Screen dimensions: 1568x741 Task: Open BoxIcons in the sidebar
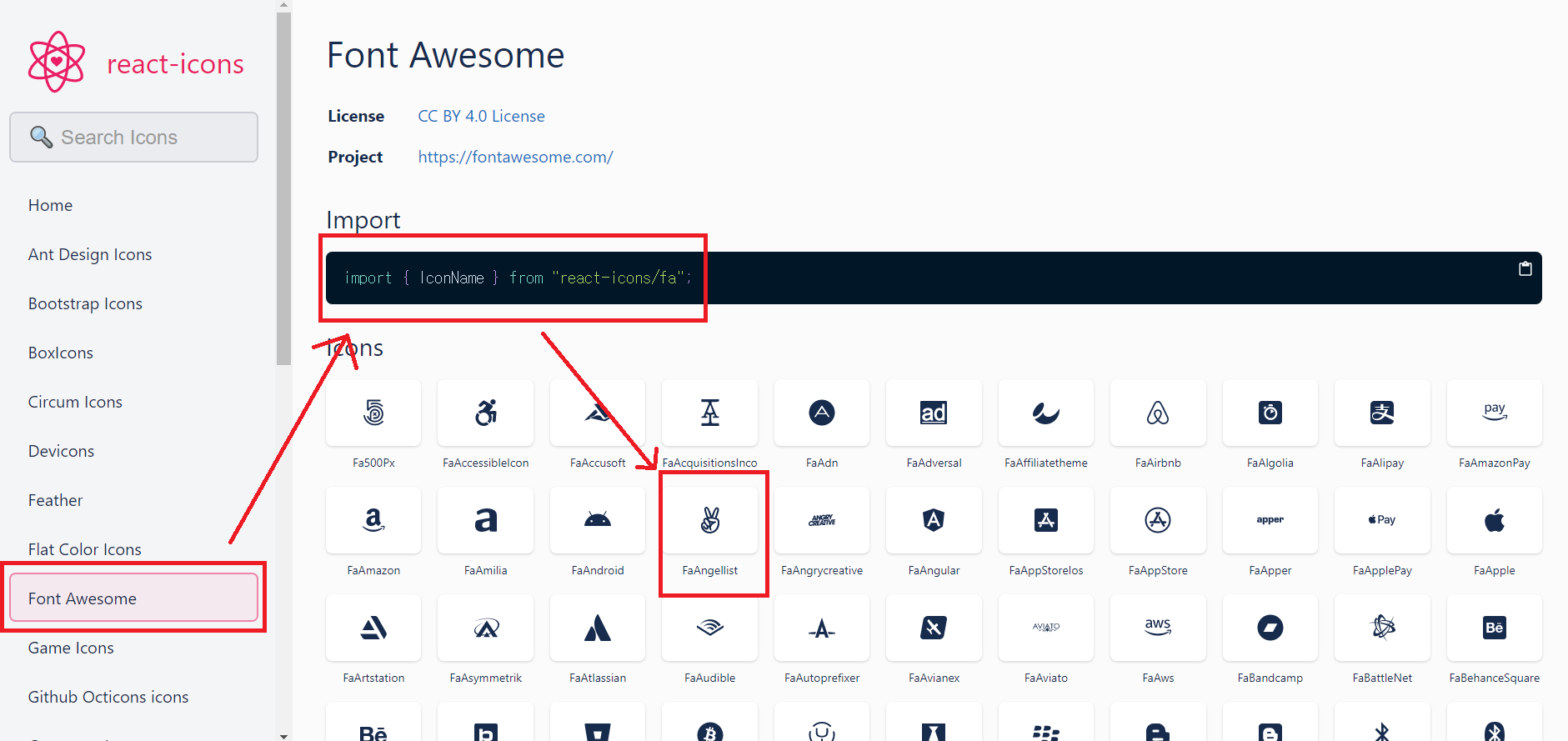(x=61, y=353)
